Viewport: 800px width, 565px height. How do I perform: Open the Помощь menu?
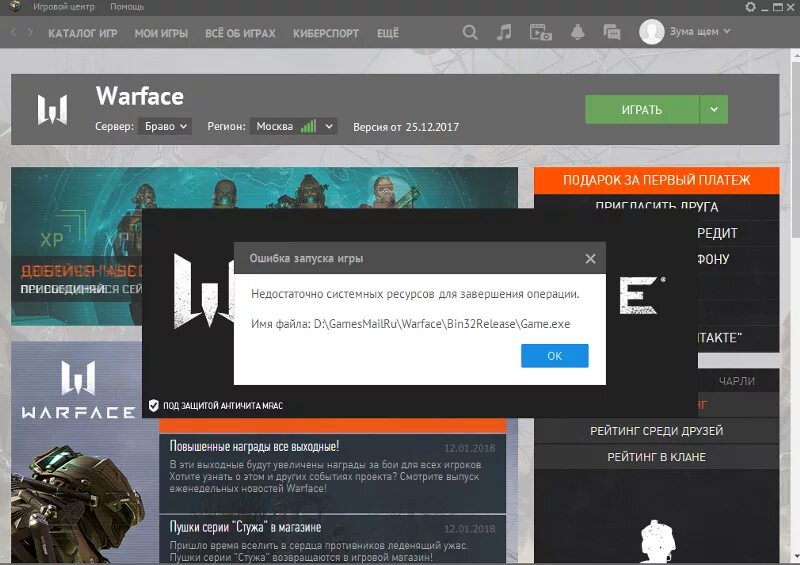127,7
